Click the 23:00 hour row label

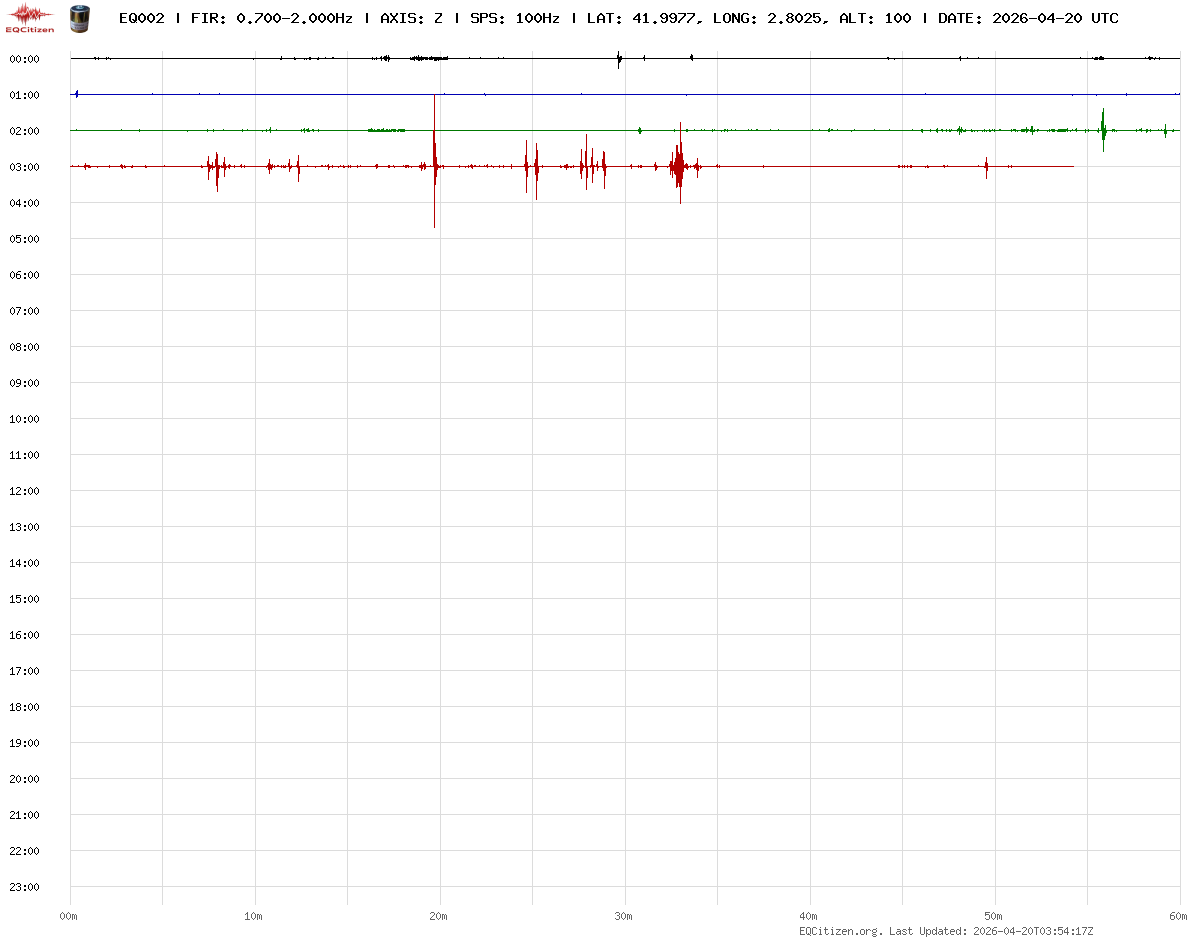[x=24, y=887]
